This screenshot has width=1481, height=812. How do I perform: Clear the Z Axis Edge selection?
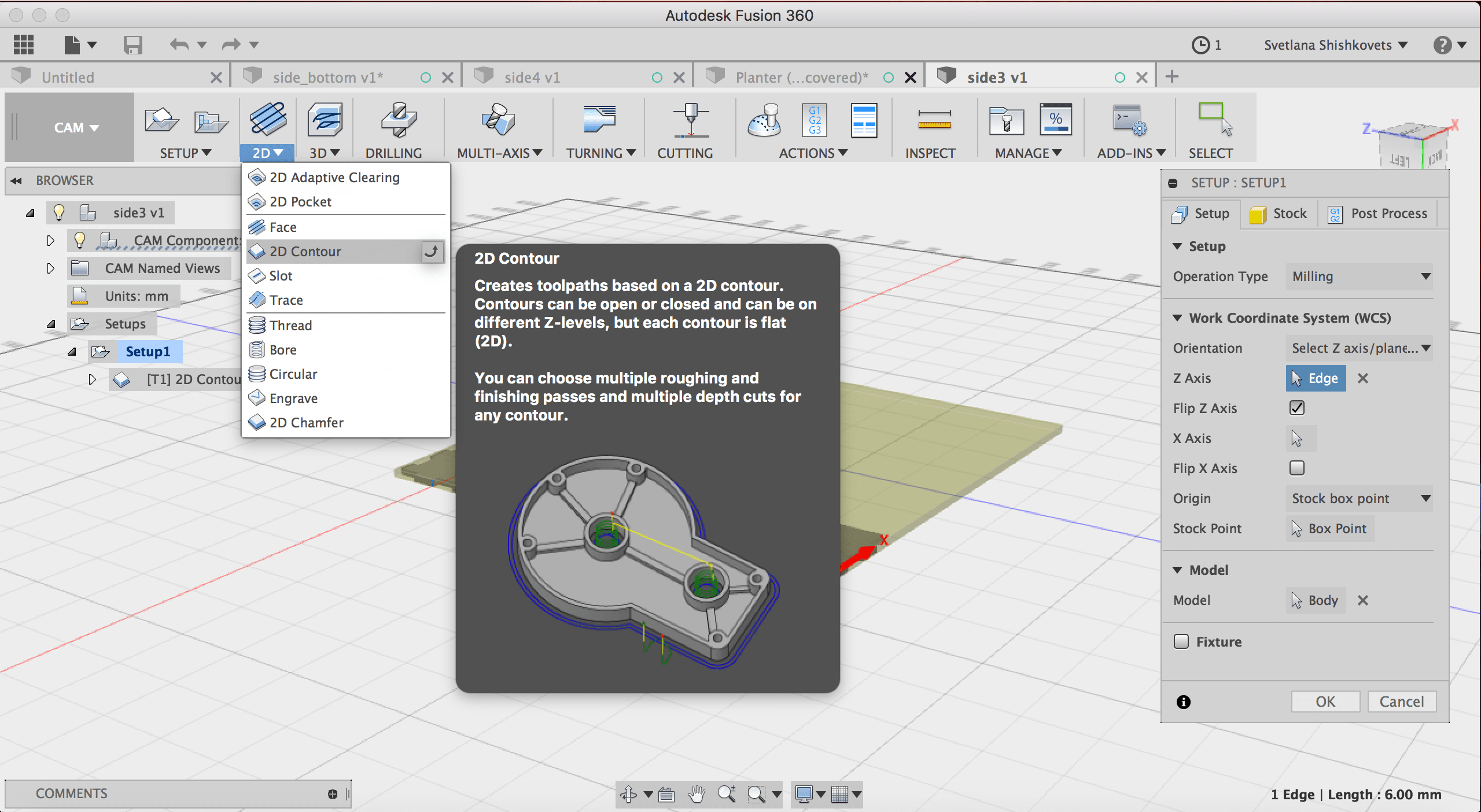point(1363,378)
